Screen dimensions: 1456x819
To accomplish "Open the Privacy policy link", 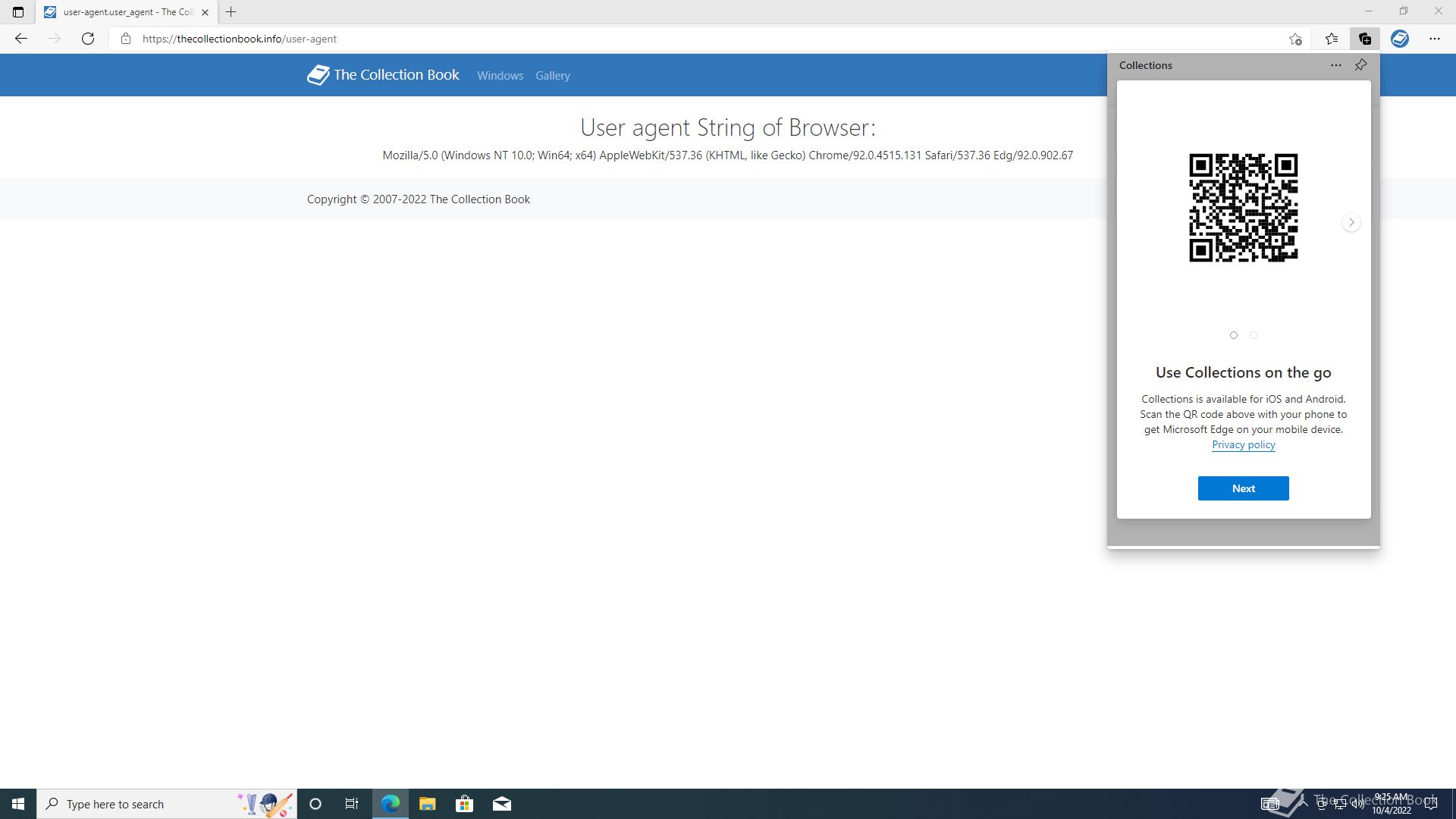I will coord(1244,444).
